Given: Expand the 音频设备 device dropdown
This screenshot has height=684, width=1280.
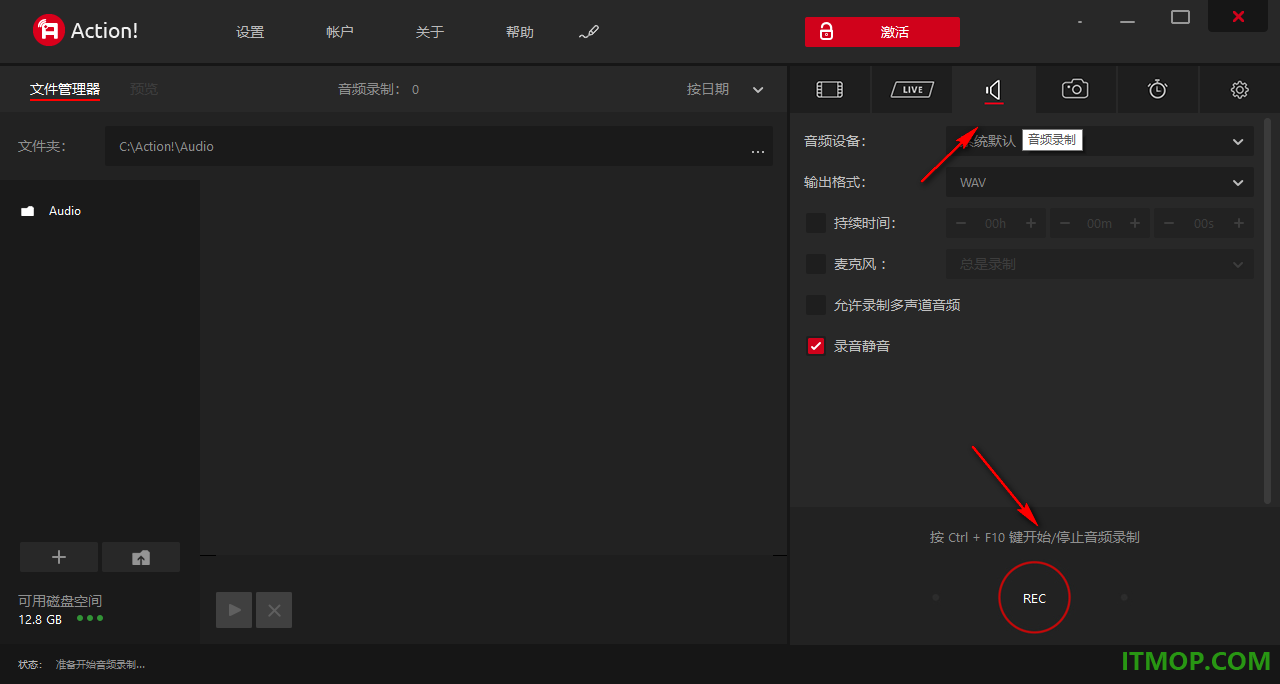Looking at the screenshot, I should pos(1100,141).
